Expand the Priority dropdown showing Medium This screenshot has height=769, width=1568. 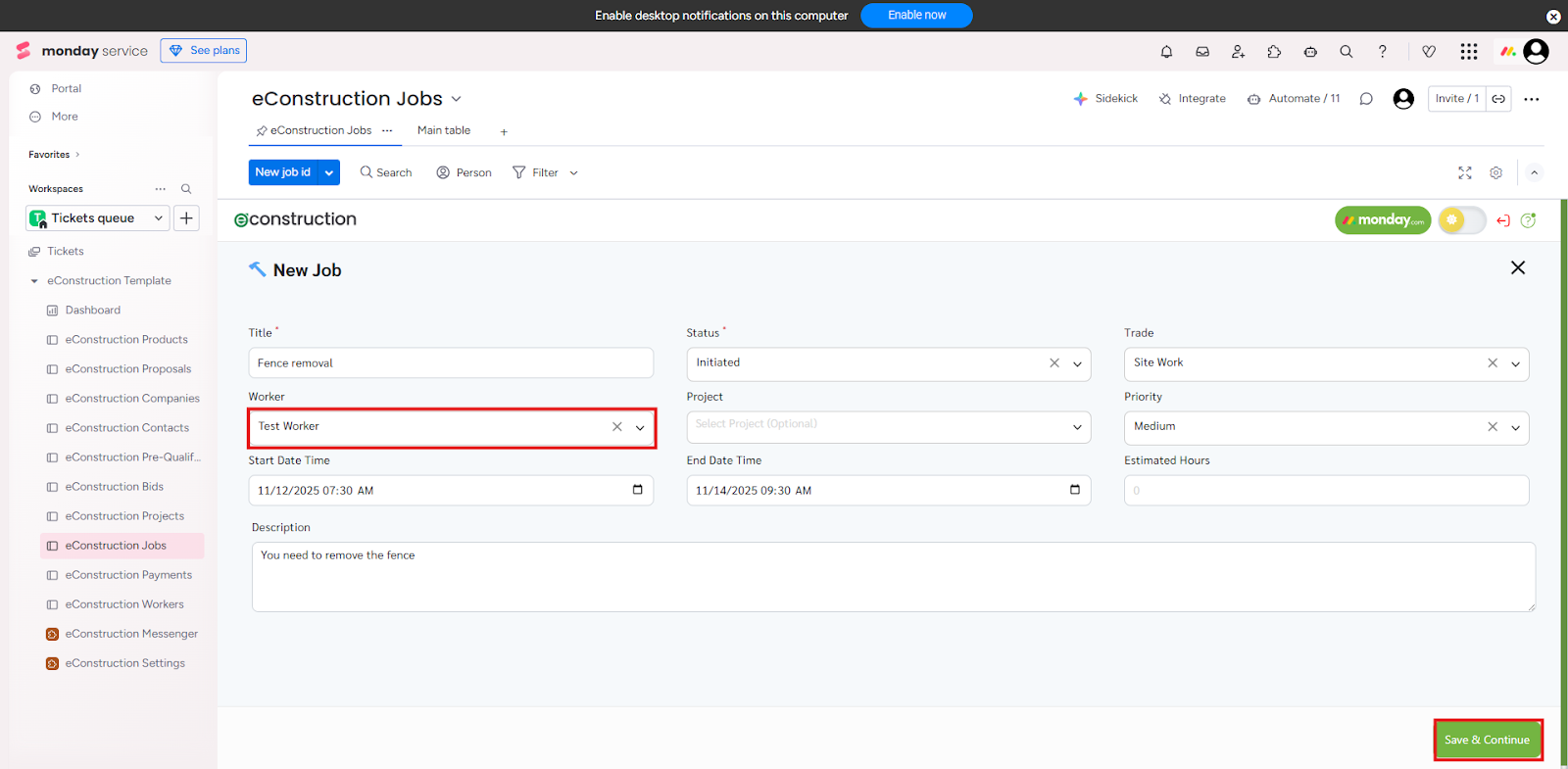click(x=1515, y=427)
